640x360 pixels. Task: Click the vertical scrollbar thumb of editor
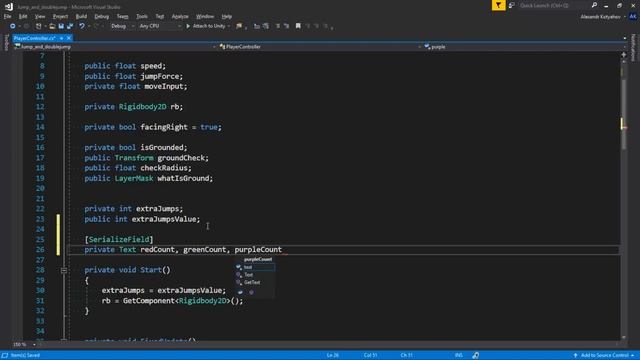point(624,114)
